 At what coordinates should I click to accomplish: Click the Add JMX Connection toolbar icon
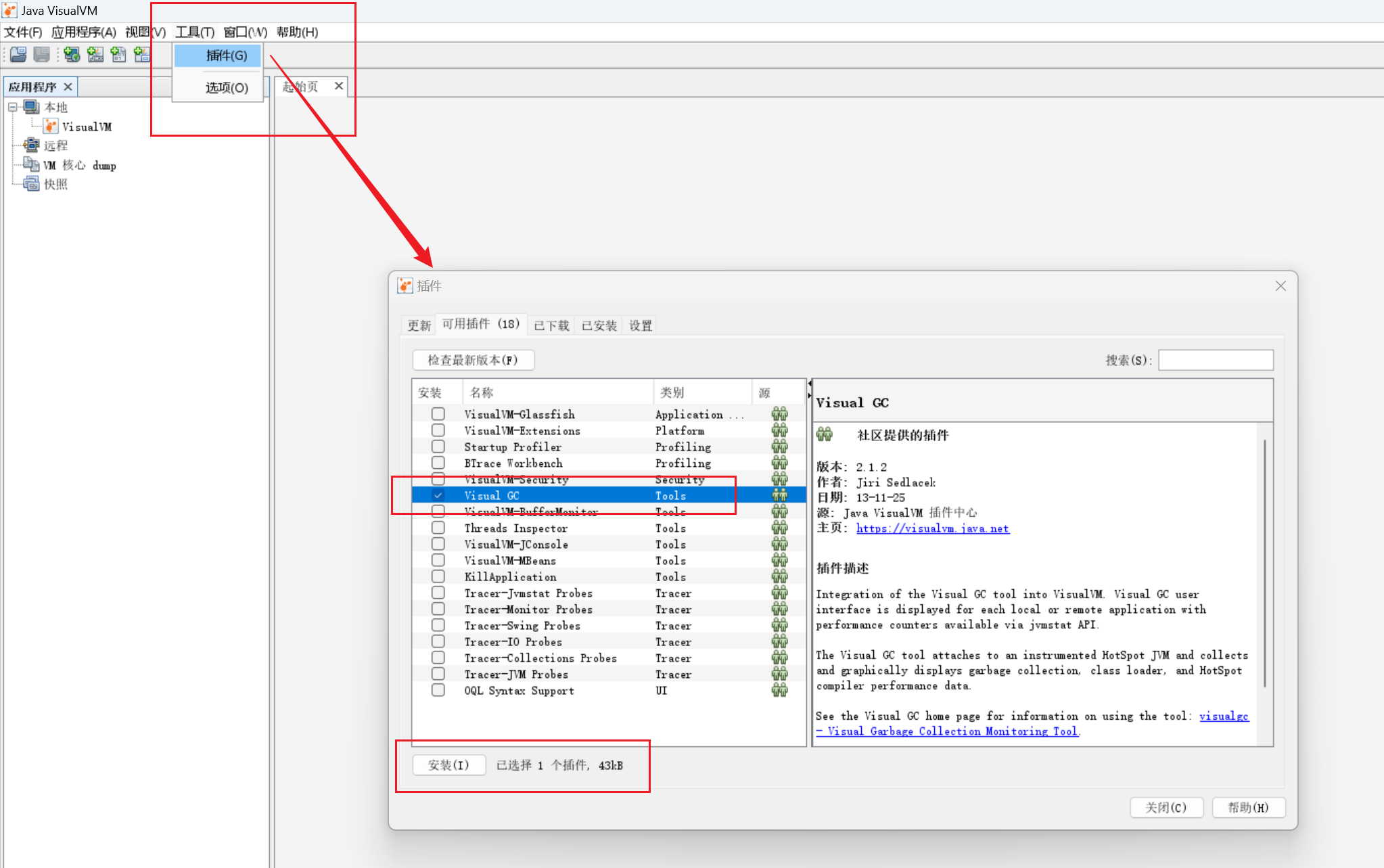tap(95, 55)
